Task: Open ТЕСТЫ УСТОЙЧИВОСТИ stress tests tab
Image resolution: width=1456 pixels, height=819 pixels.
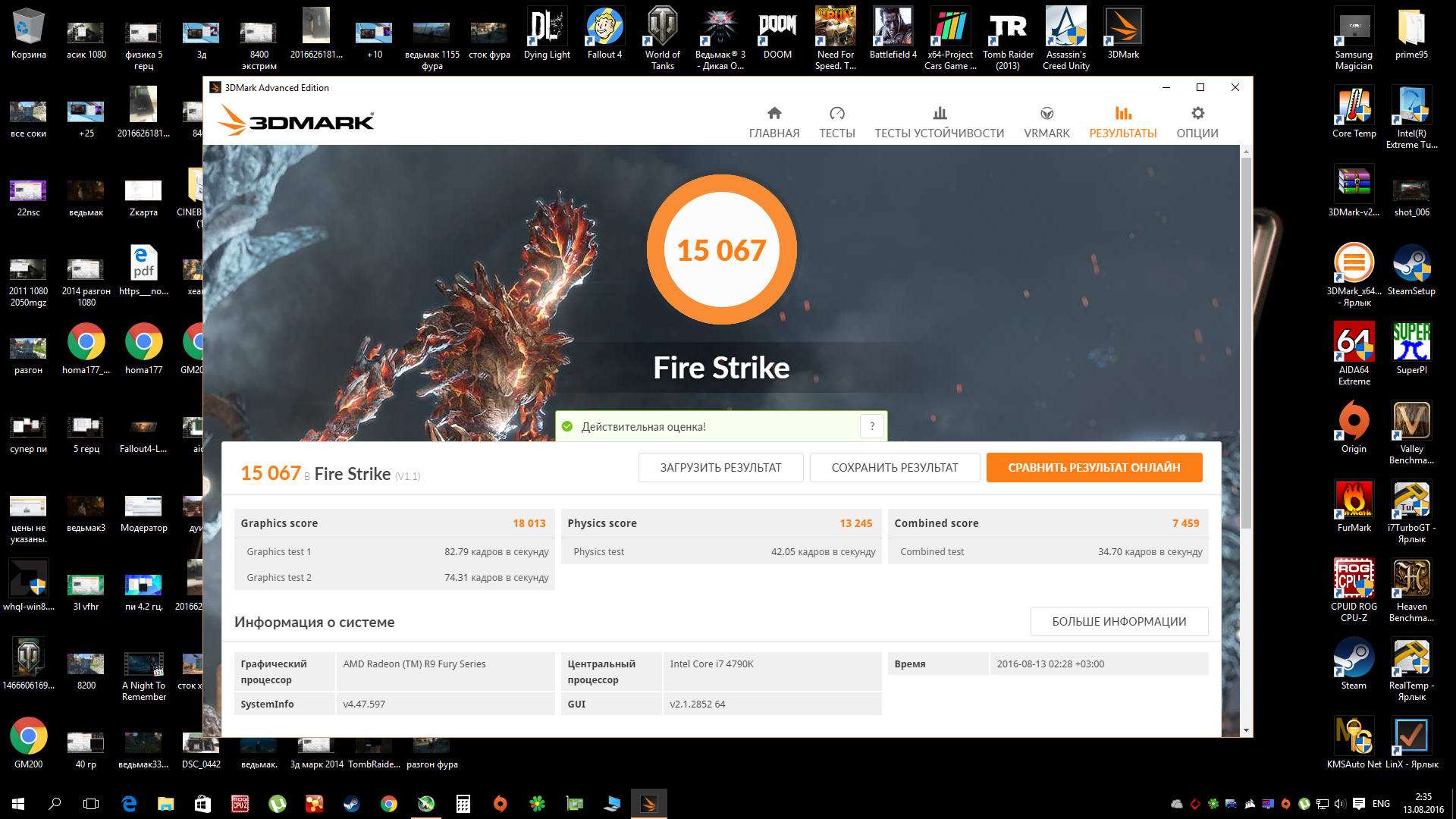Action: [x=939, y=122]
